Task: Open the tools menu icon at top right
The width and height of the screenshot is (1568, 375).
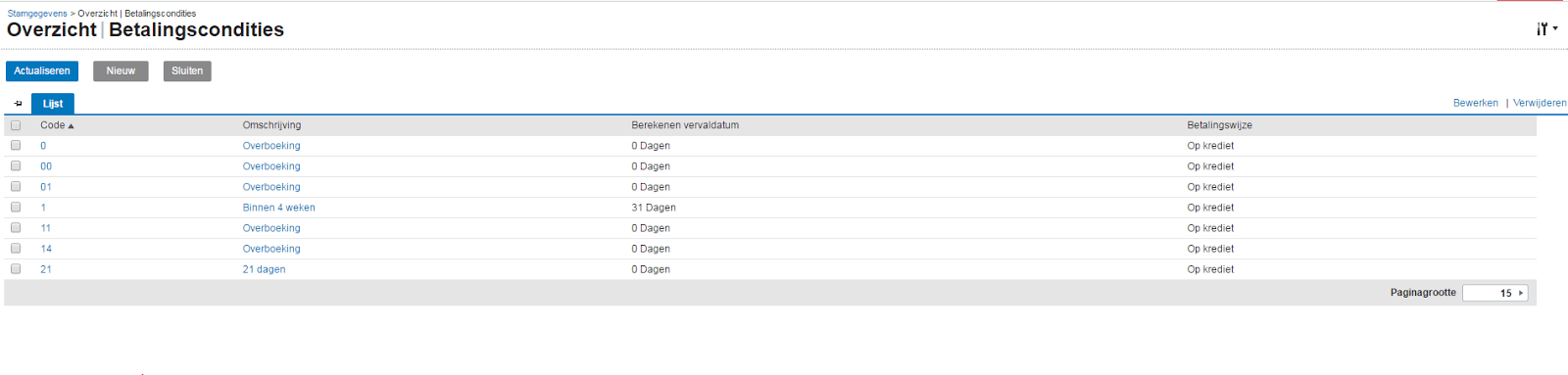Action: click(x=1546, y=29)
